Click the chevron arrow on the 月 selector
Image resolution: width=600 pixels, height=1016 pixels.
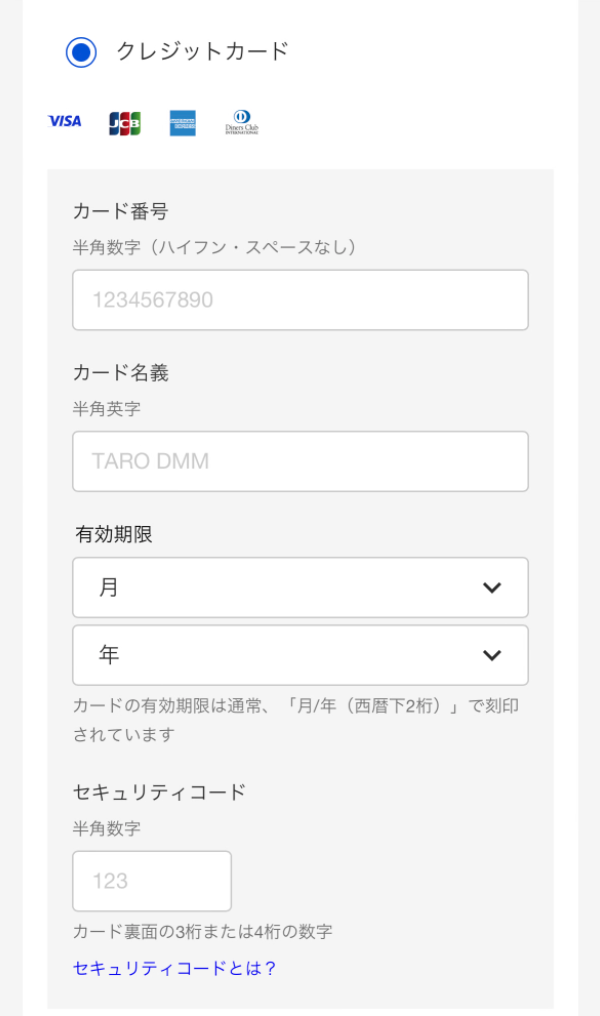pyautogui.click(x=491, y=588)
